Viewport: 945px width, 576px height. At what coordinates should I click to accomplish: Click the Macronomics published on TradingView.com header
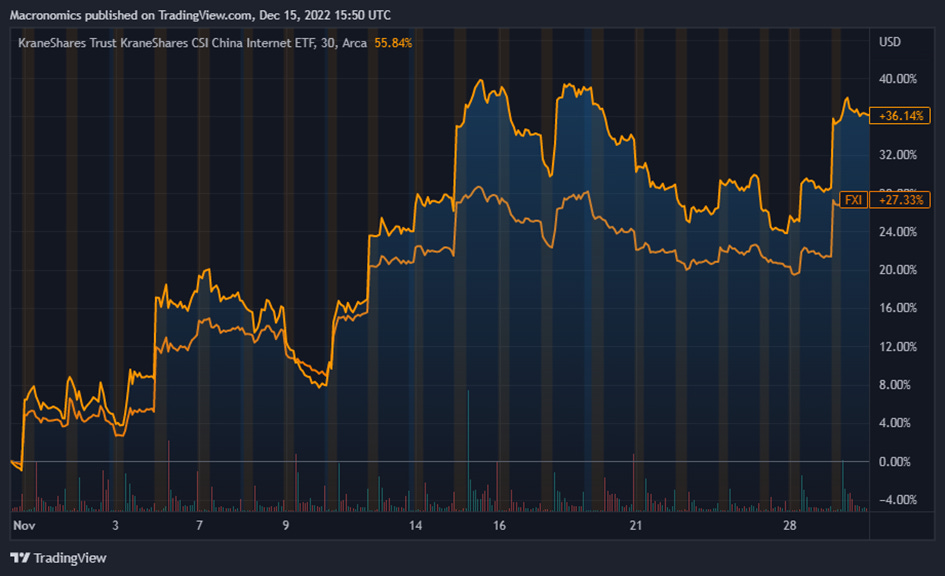click(200, 16)
